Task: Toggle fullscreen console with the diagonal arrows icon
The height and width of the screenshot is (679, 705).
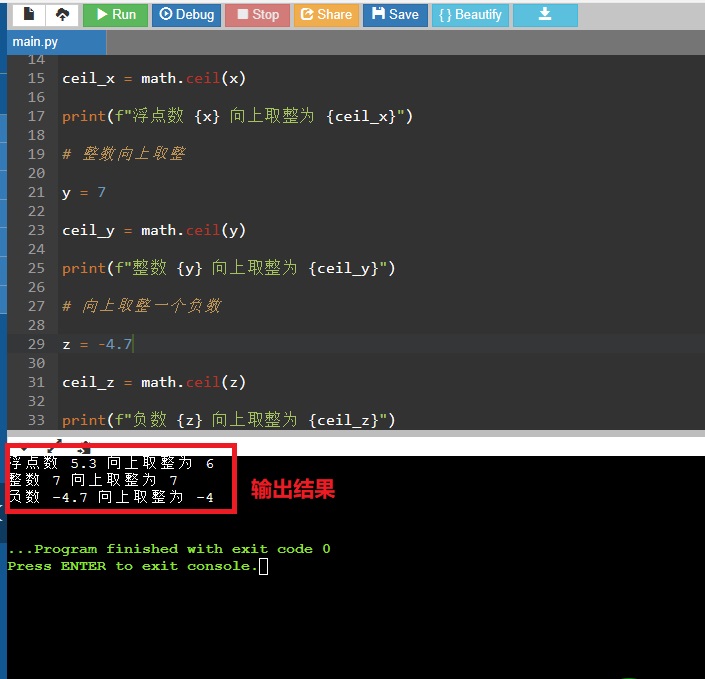Action: point(53,445)
